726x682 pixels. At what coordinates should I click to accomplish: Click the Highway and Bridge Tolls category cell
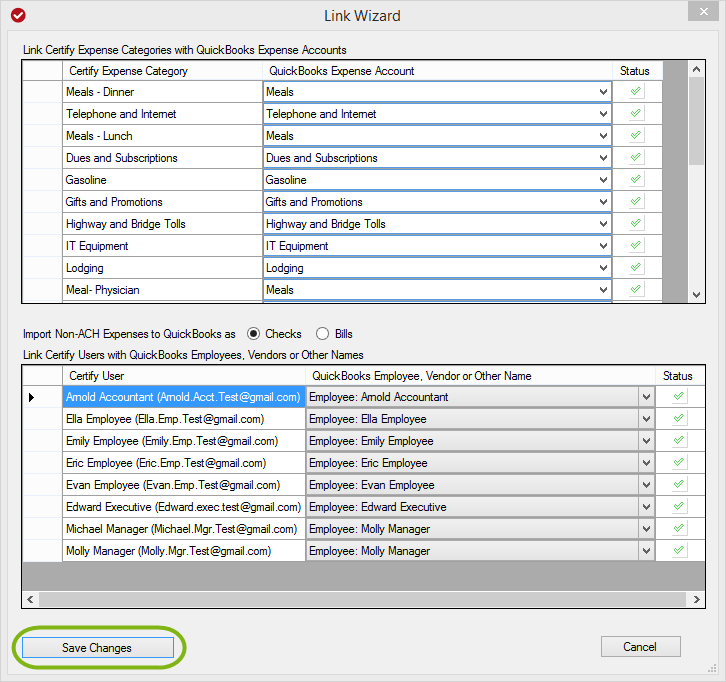coord(163,224)
